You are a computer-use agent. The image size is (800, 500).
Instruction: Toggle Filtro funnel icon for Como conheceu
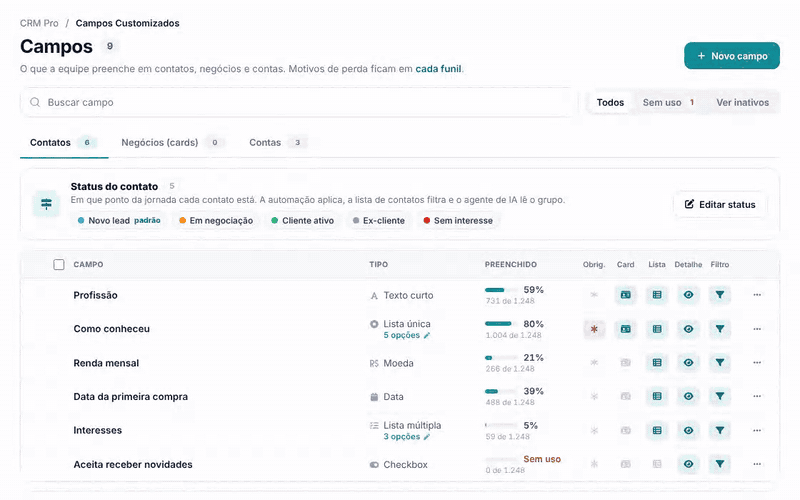[720, 329]
